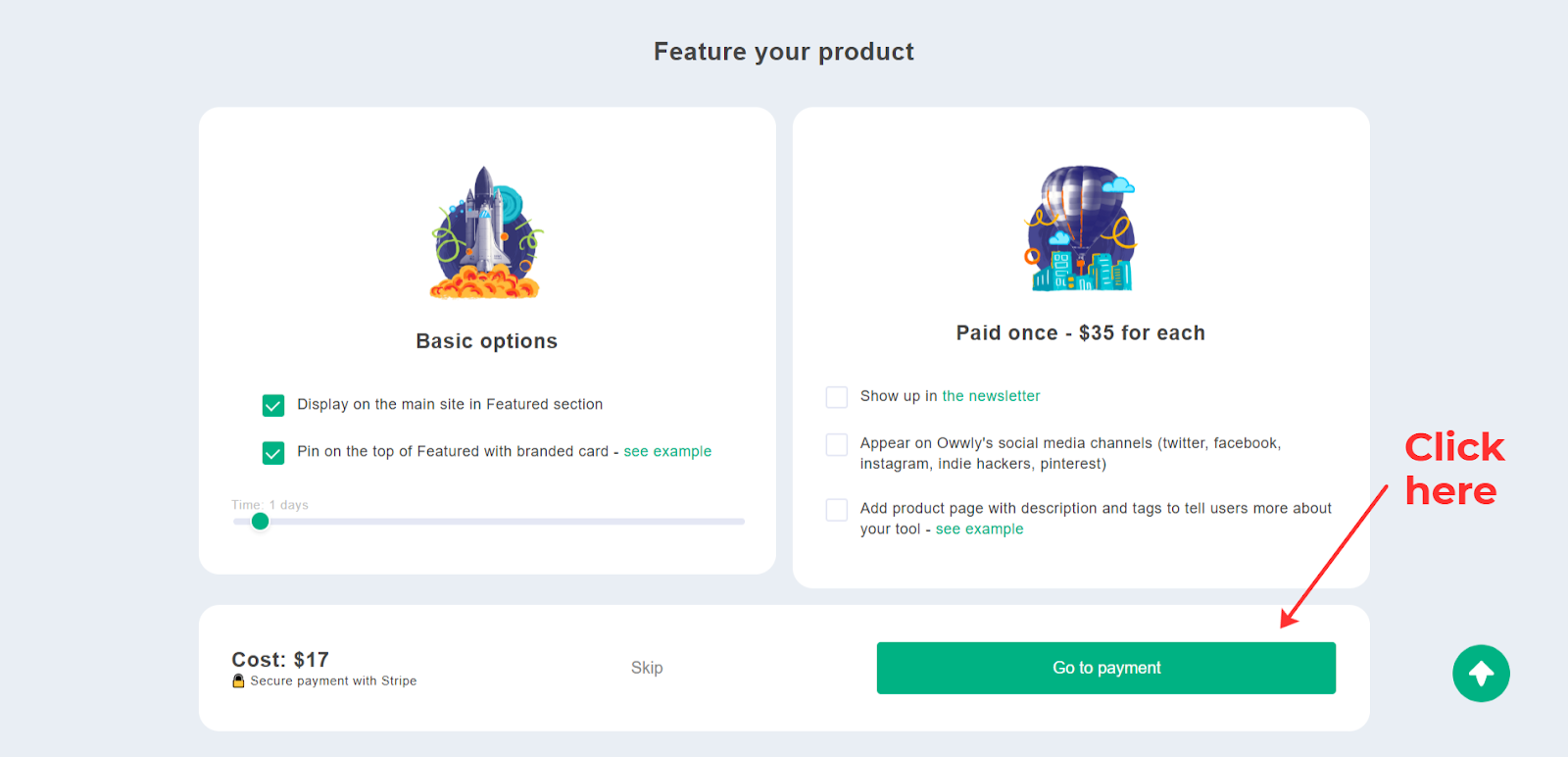The height and width of the screenshot is (757, 1568).
Task: Click the Basic options heading
Action: pyautogui.click(x=487, y=341)
